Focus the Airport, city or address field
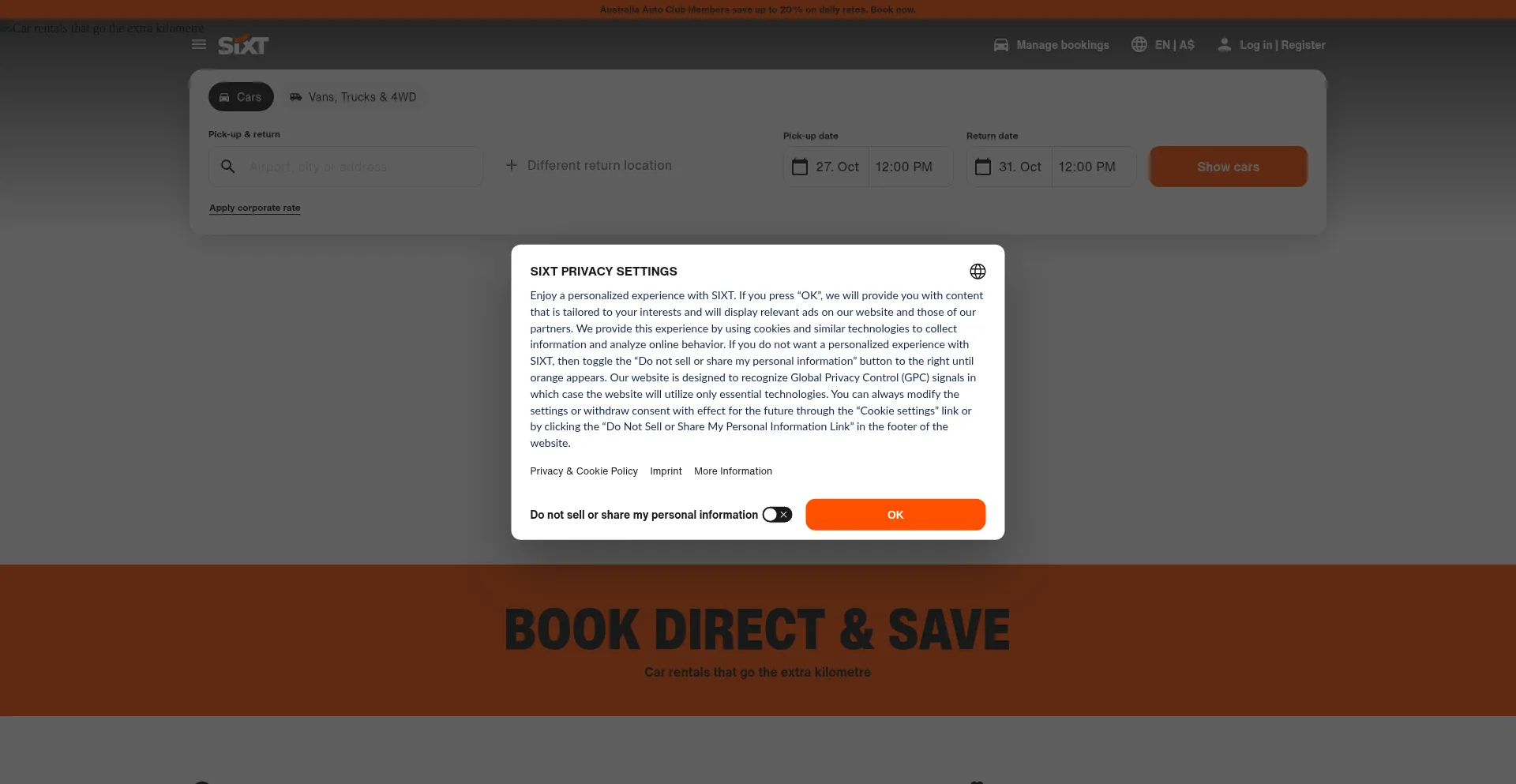1516x784 pixels. 346,167
